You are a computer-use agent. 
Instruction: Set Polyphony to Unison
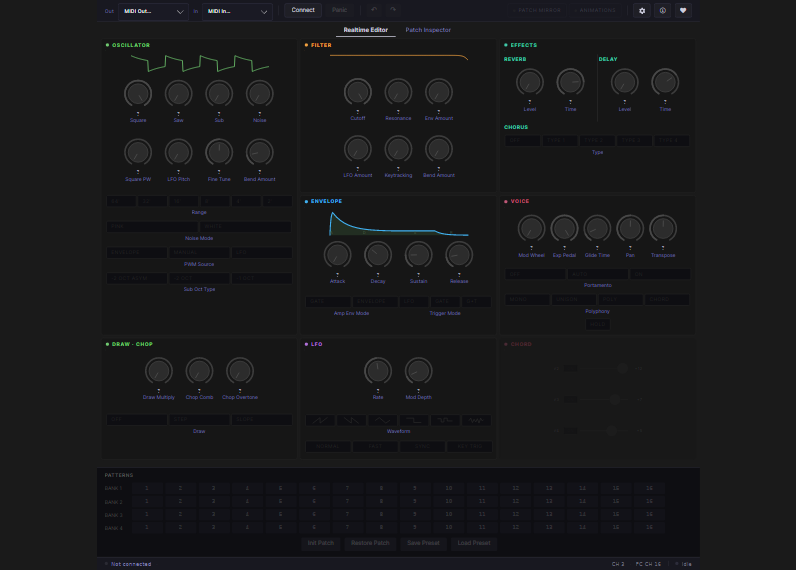[574, 299]
